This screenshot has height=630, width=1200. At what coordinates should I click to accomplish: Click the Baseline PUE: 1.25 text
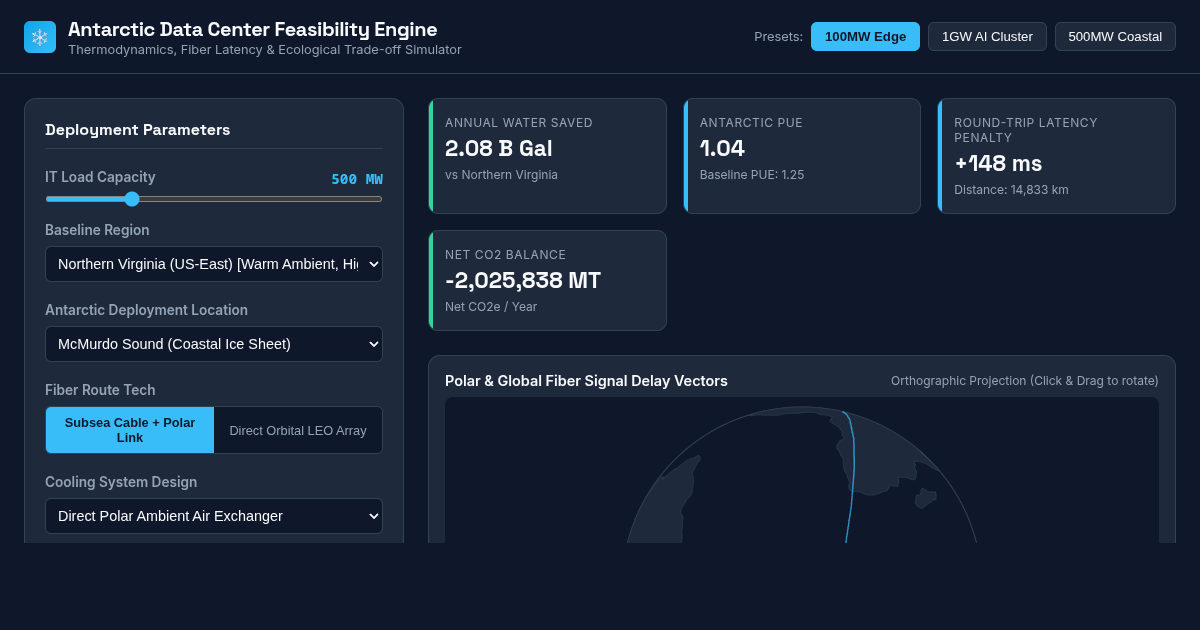pyautogui.click(x=752, y=175)
